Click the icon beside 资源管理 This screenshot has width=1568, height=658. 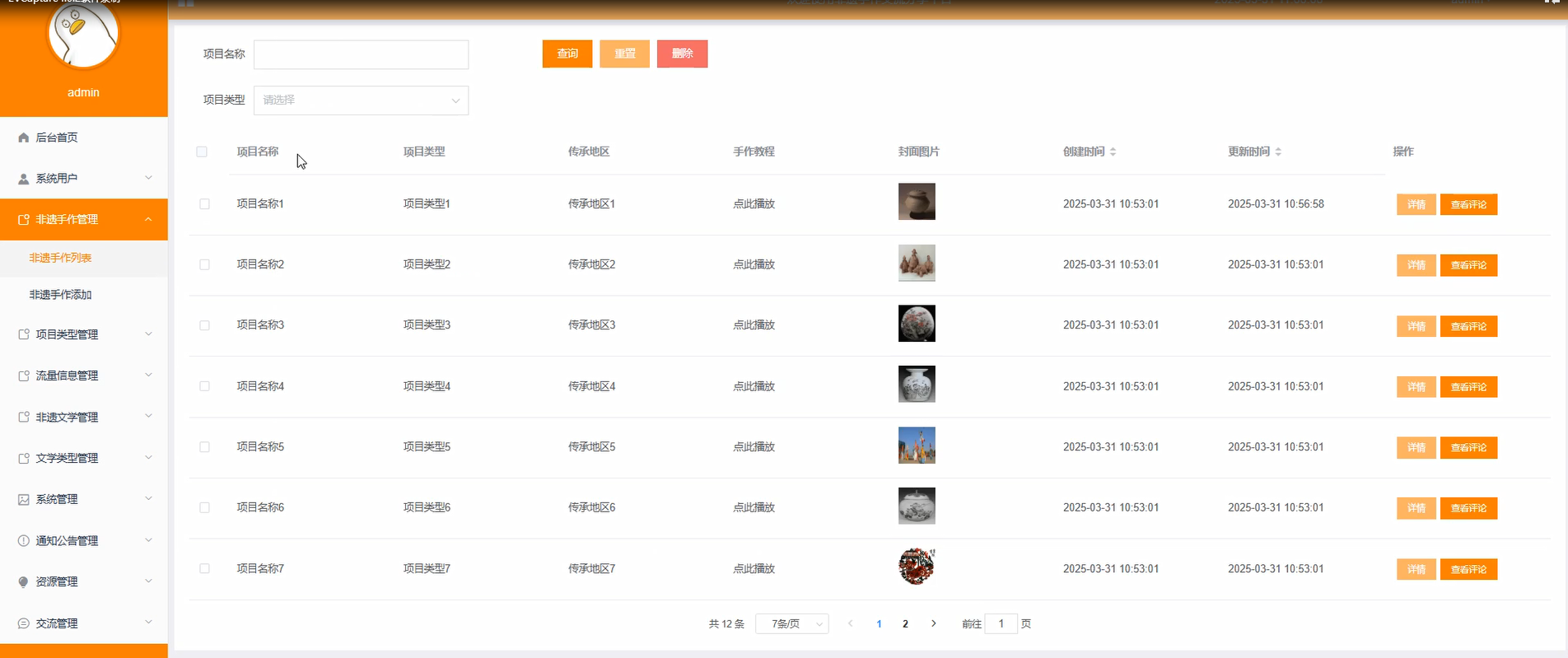pos(23,582)
